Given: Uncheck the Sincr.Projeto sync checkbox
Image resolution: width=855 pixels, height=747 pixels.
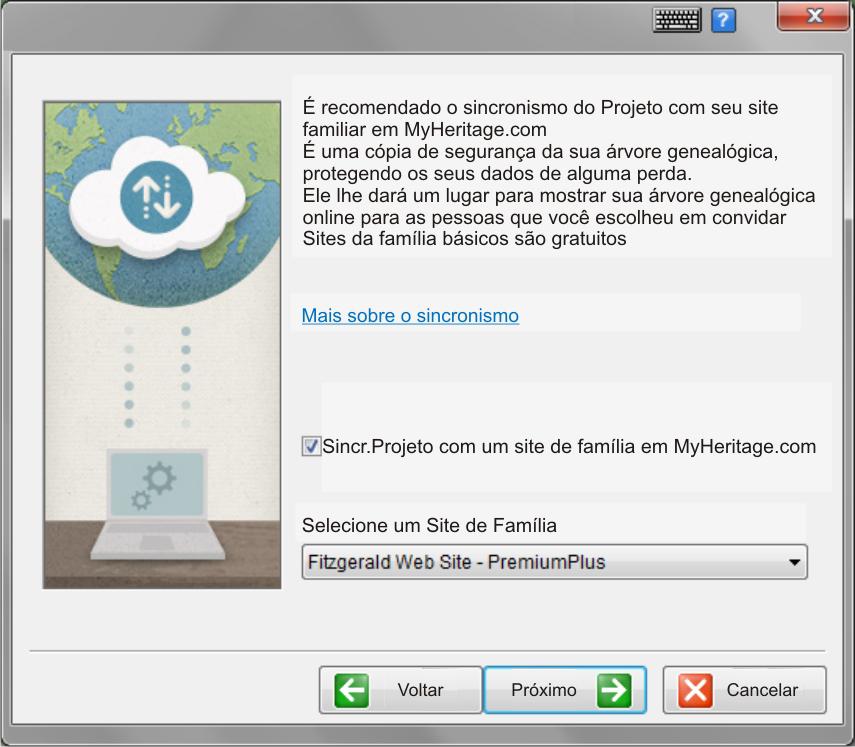Looking at the screenshot, I should (x=311, y=447).
